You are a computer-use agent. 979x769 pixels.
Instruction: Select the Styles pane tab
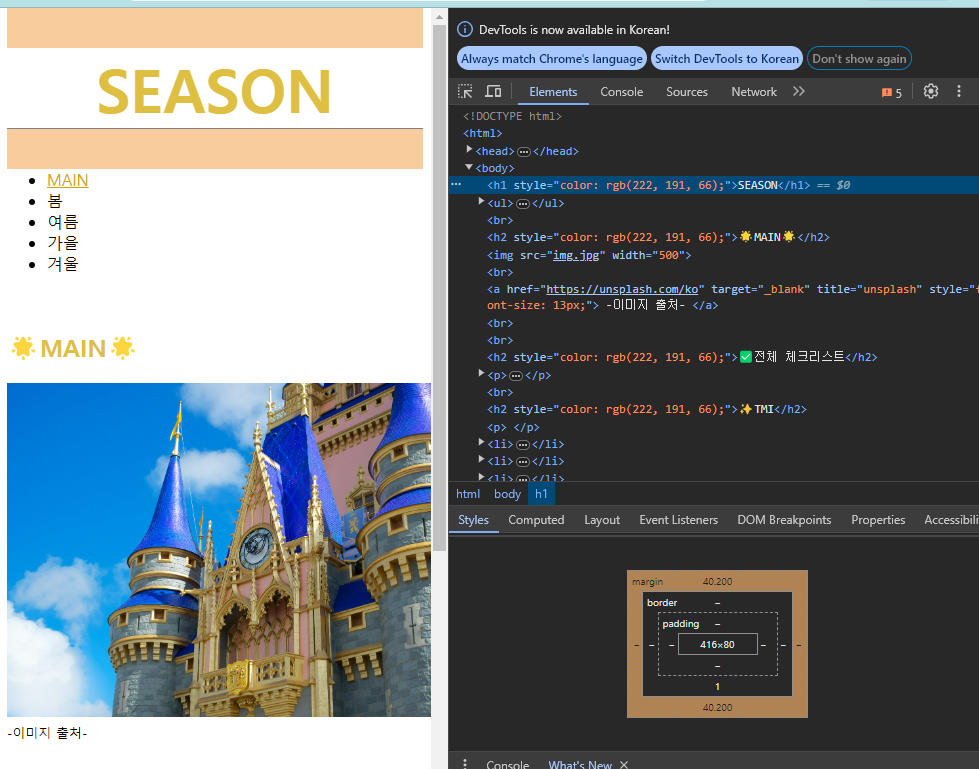(x=473, y=520)
